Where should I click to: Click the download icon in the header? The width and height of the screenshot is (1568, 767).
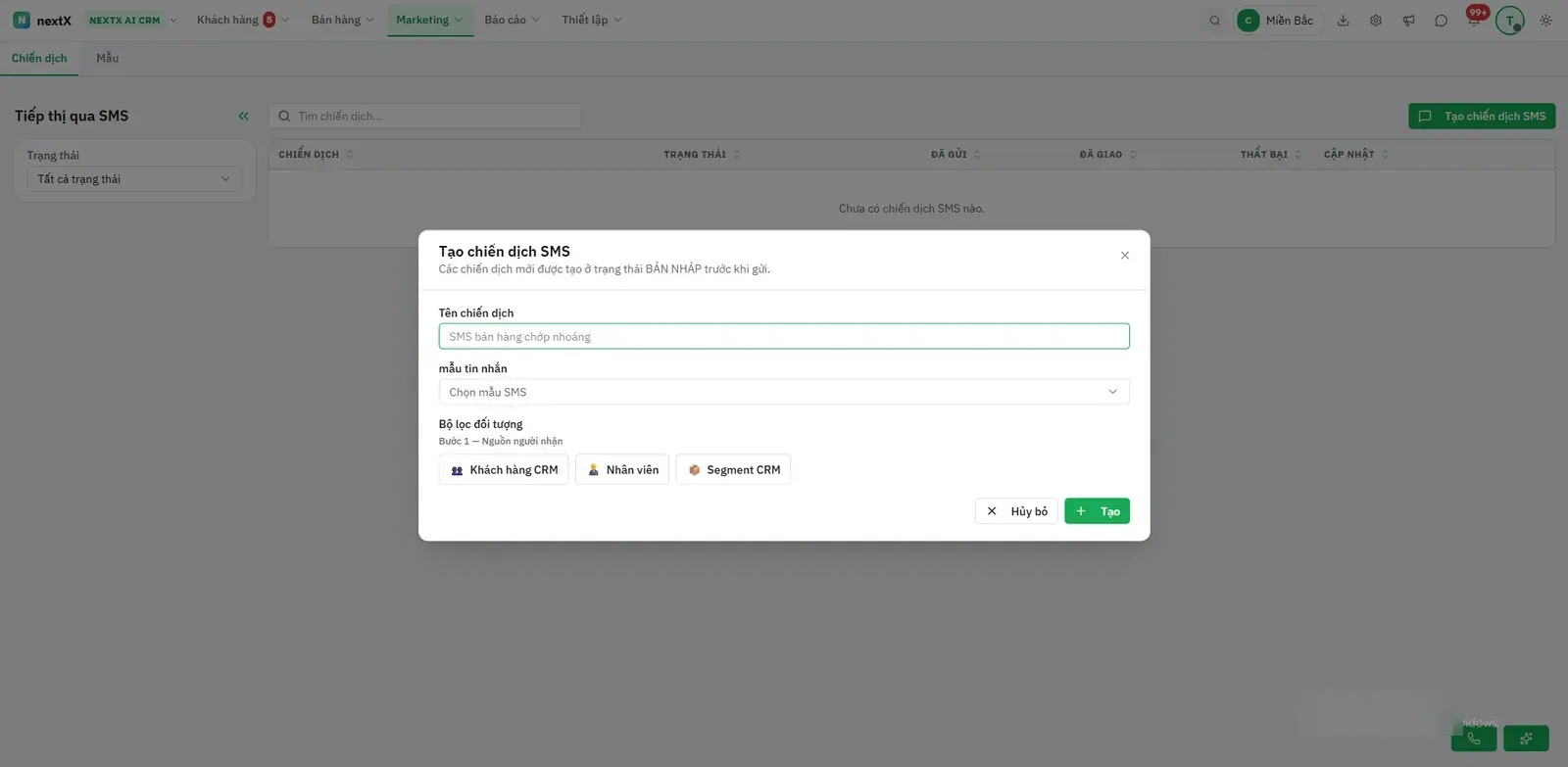[1344, 21]
